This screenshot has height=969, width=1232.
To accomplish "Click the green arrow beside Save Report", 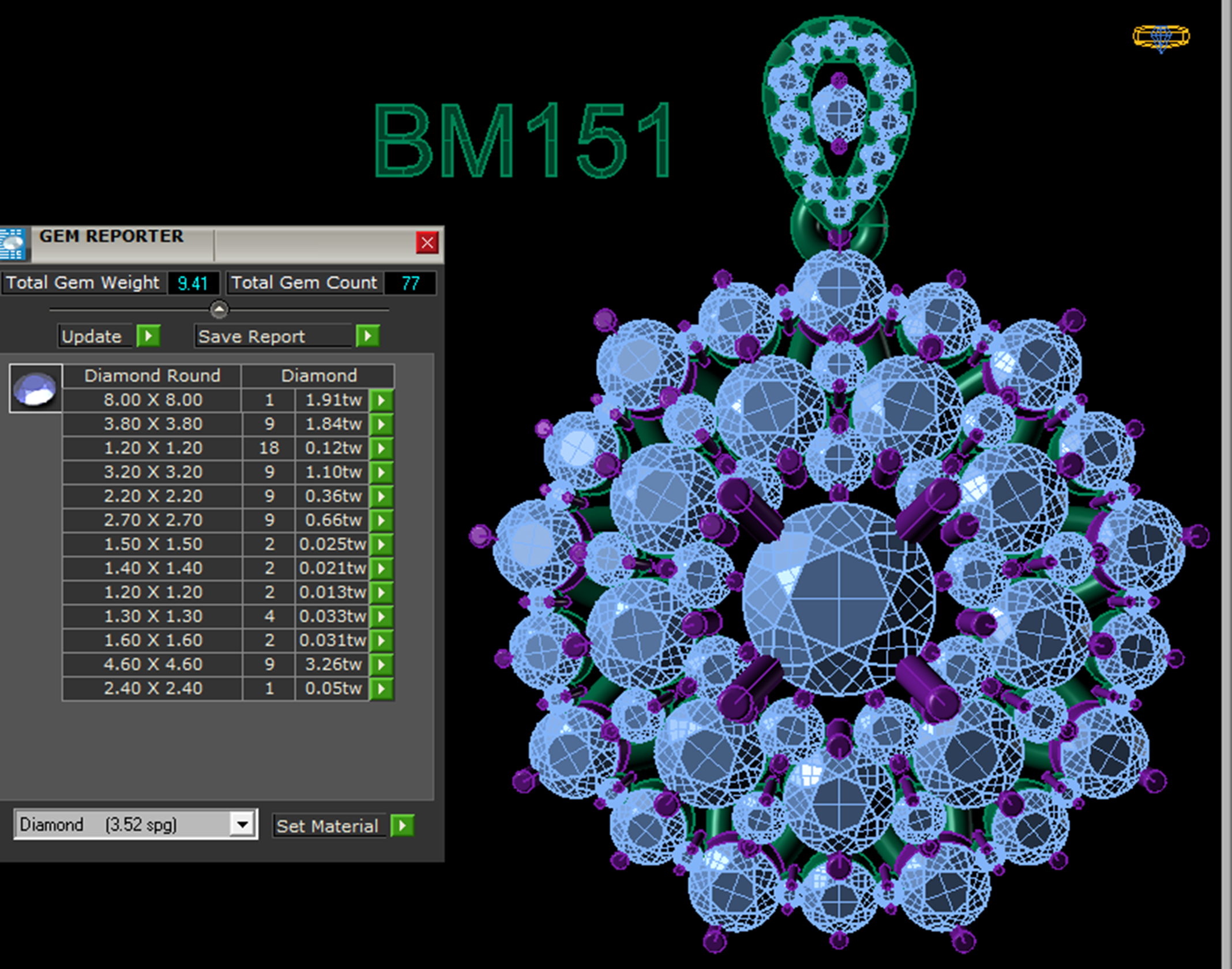I will tap(367, 336).
